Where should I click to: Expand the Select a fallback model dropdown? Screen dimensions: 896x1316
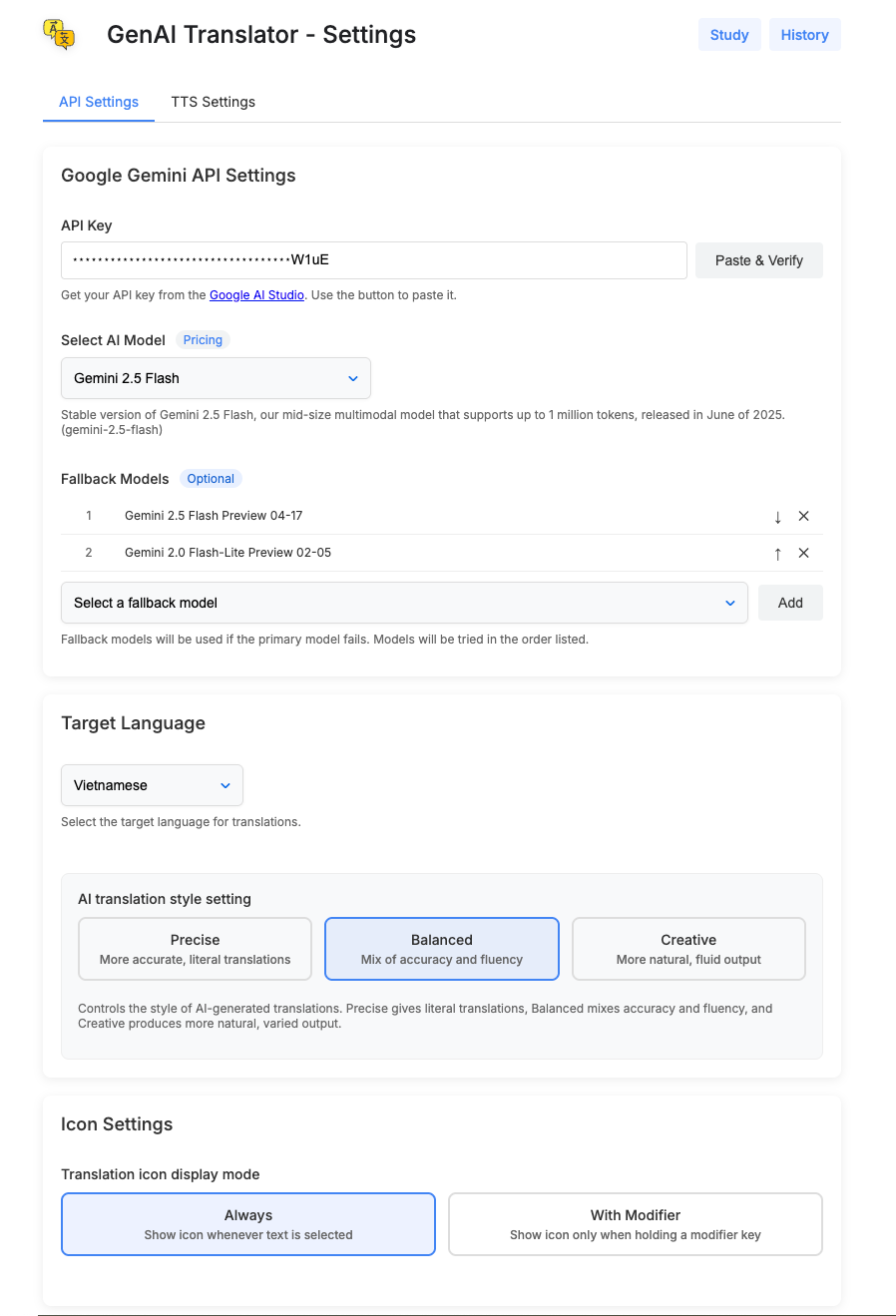tap(404, 603)
